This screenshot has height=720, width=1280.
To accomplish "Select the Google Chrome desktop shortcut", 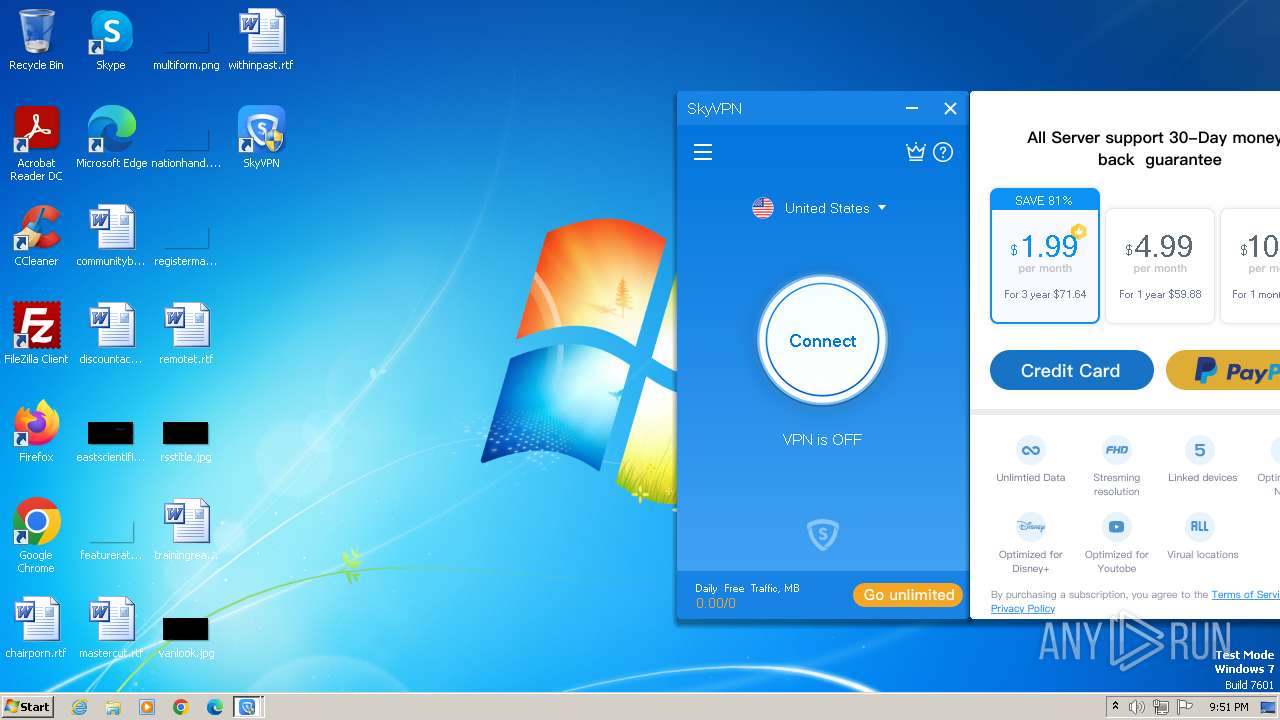I will [36, 536].
